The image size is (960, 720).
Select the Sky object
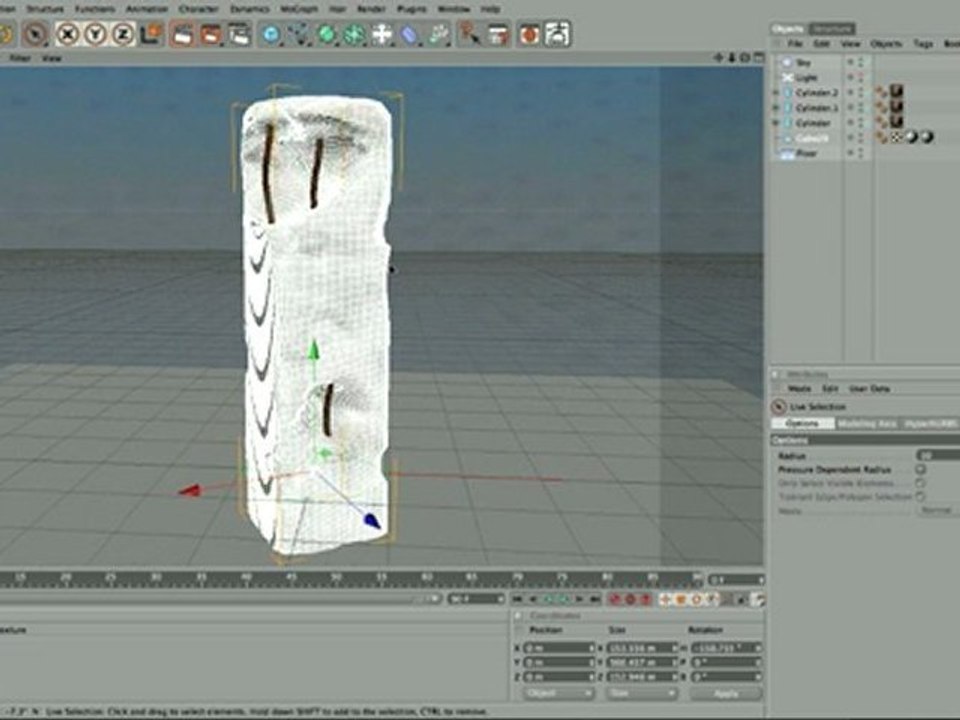point(803,62)
